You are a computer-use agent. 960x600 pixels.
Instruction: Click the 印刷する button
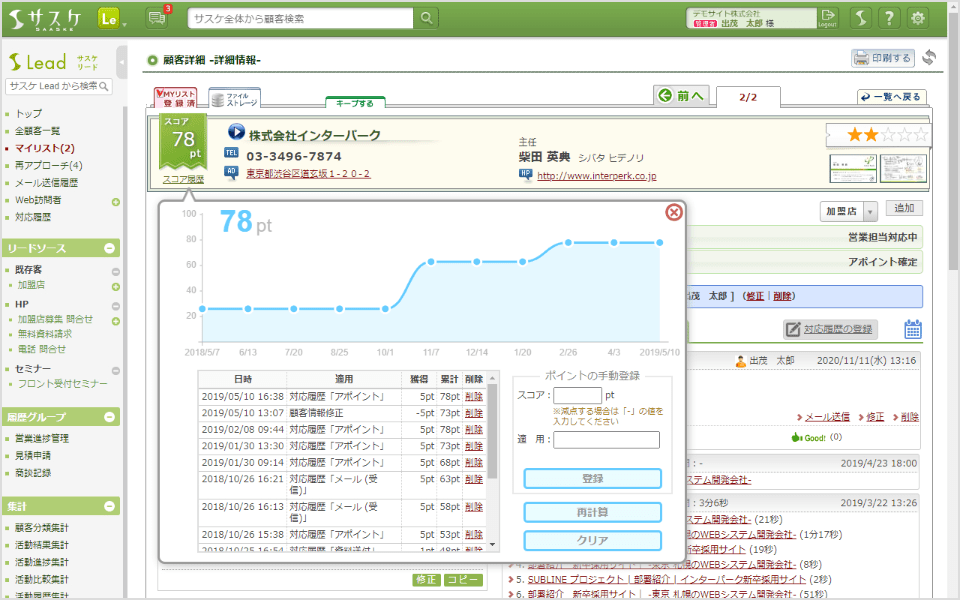click(882, 58)
